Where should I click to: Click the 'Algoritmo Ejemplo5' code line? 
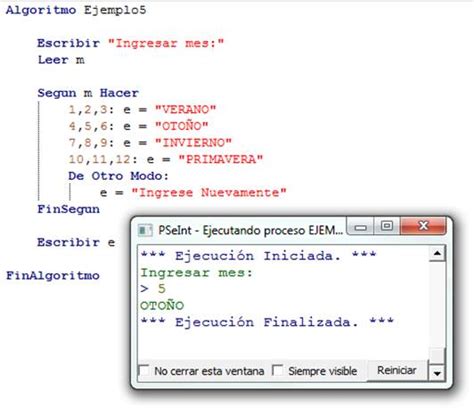tap(76, 10)
